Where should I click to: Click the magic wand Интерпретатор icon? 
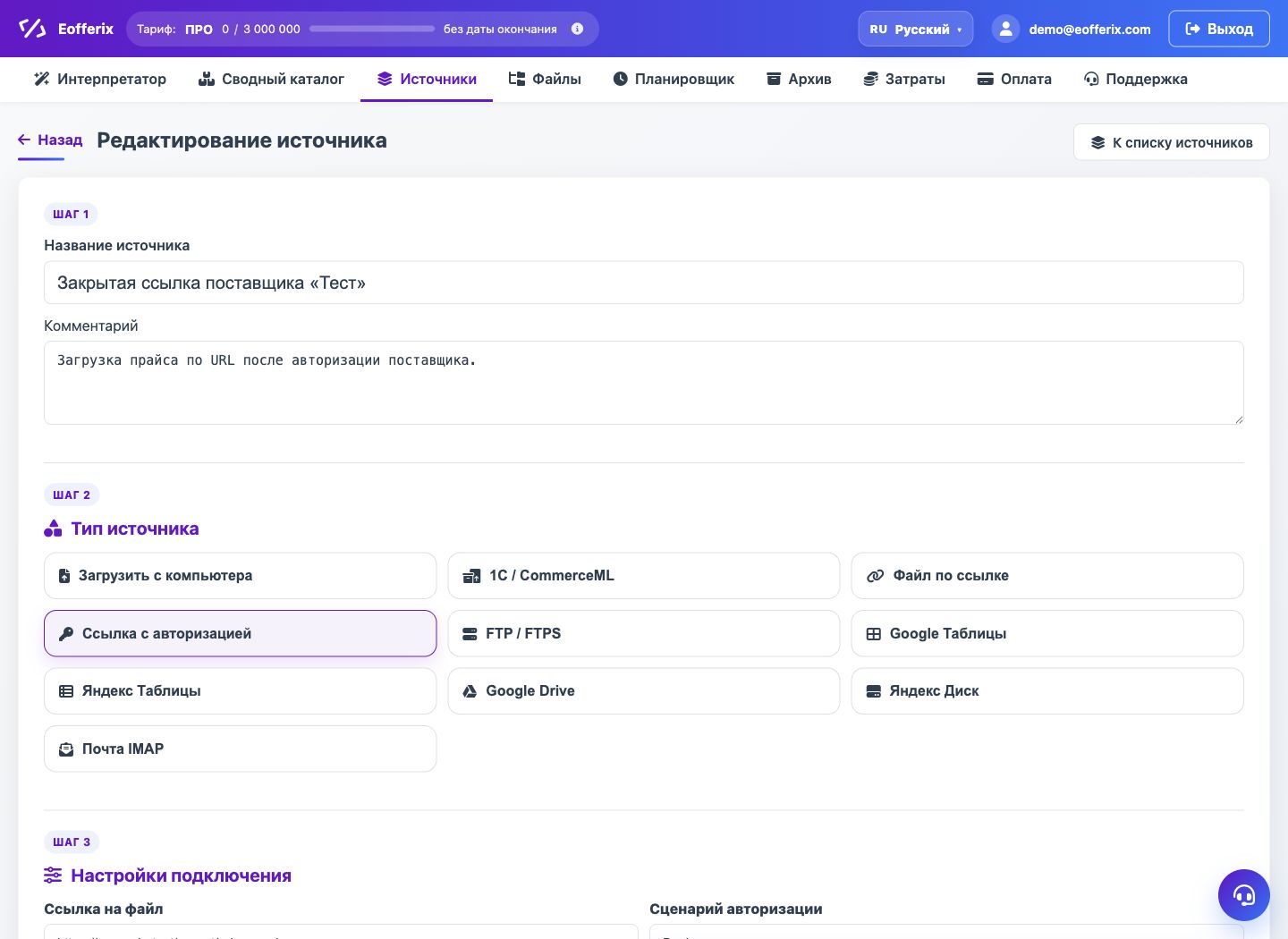point(42,79)
